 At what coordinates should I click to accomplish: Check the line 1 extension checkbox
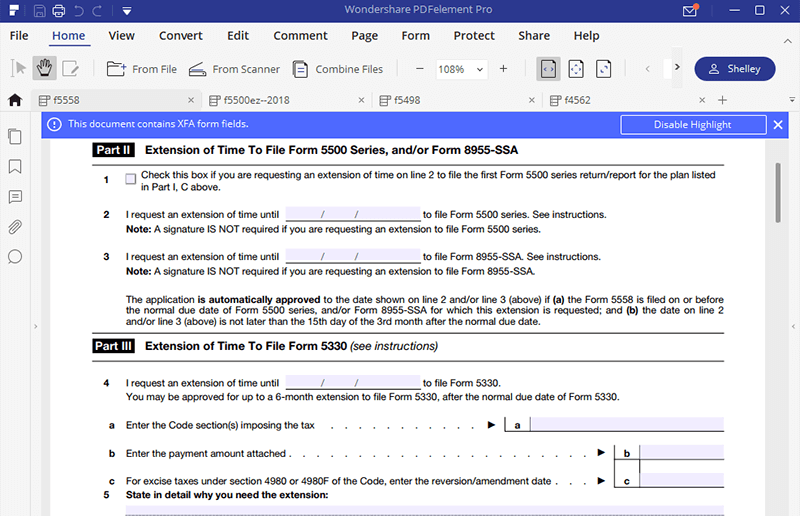point(131,179)
